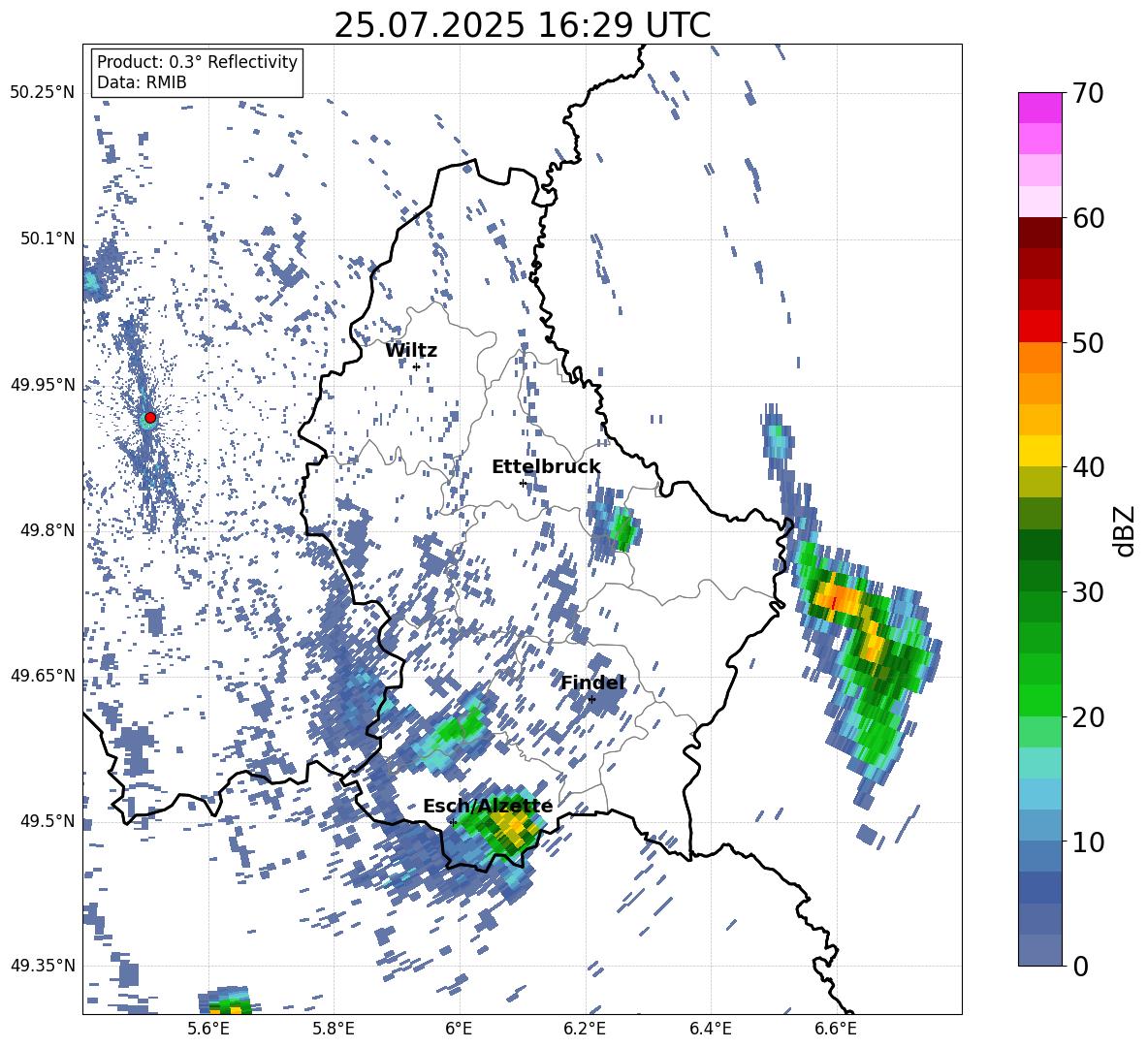
Task: Click the 6.6°E longitude label
Action: tap(836, 1029)
